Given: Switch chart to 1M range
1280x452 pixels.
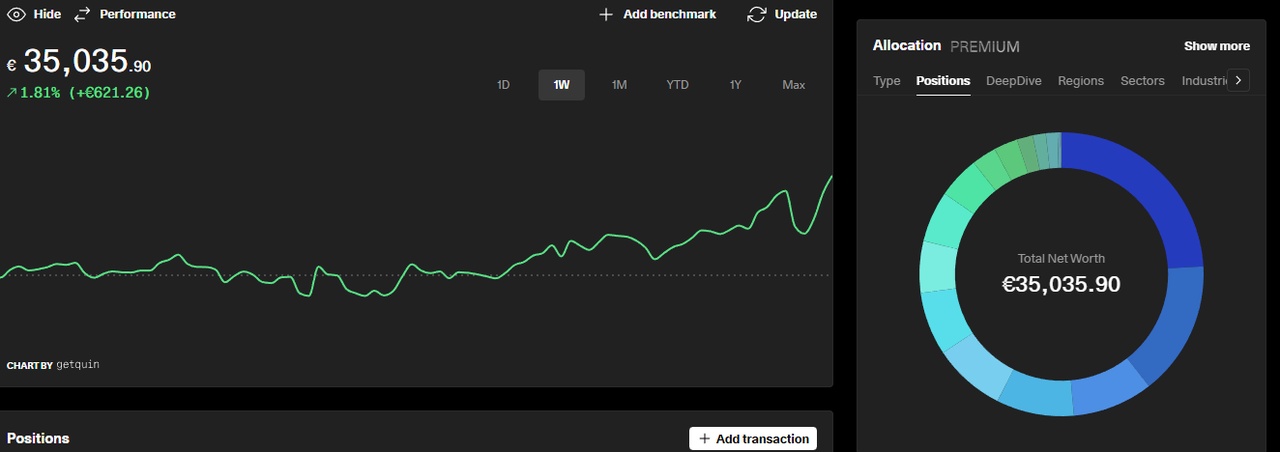Looking at the screenshot, I should point(619,85).
